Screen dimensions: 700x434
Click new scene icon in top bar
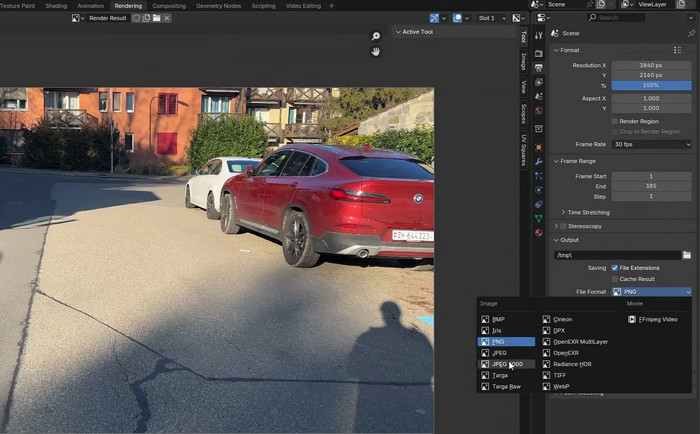pyautogui.click(x=601, y=4)
